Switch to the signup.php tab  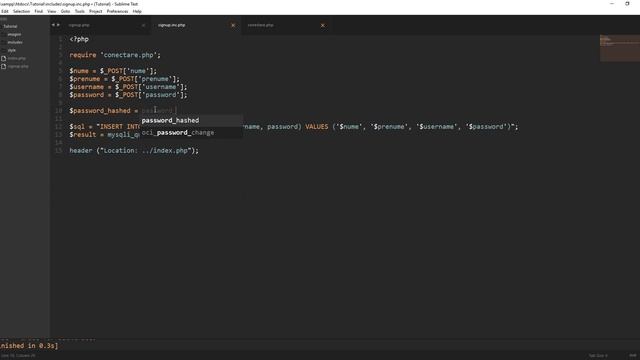point(79,25)
